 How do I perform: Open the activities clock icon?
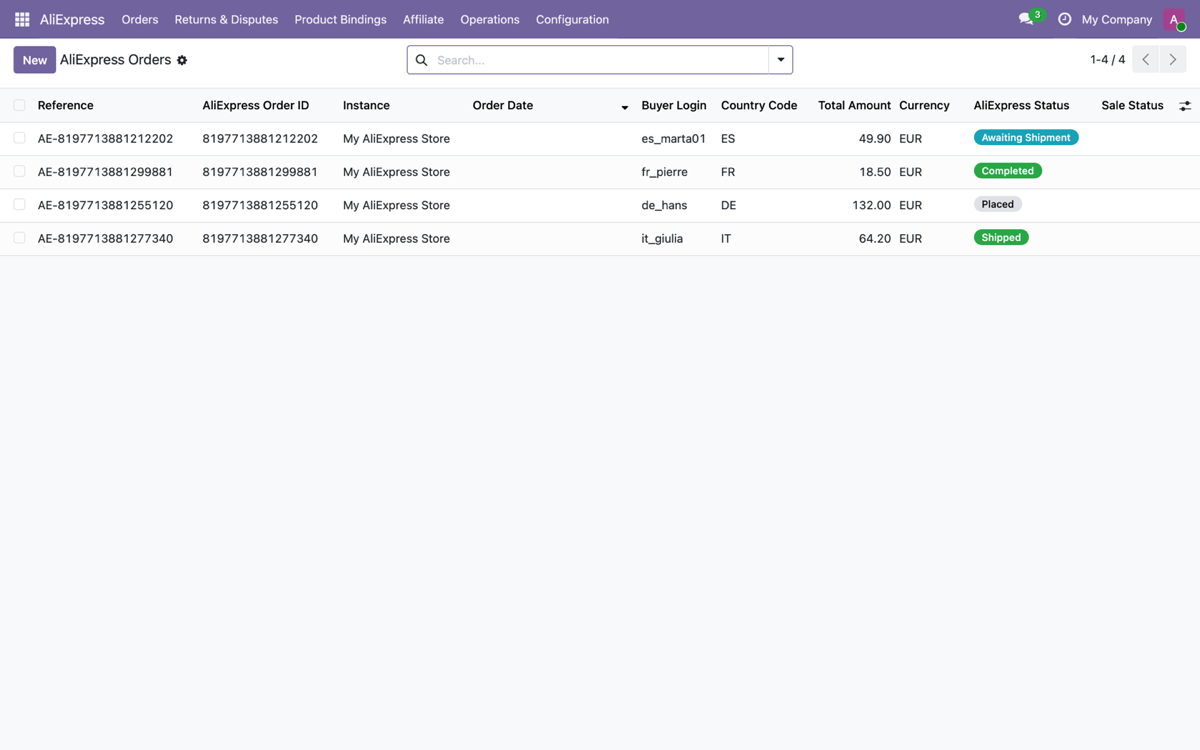pos(1064,19)
